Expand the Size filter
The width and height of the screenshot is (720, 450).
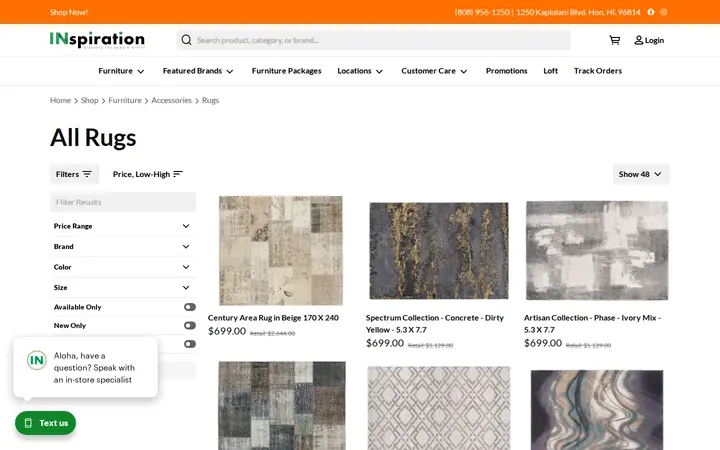point(123,287)
